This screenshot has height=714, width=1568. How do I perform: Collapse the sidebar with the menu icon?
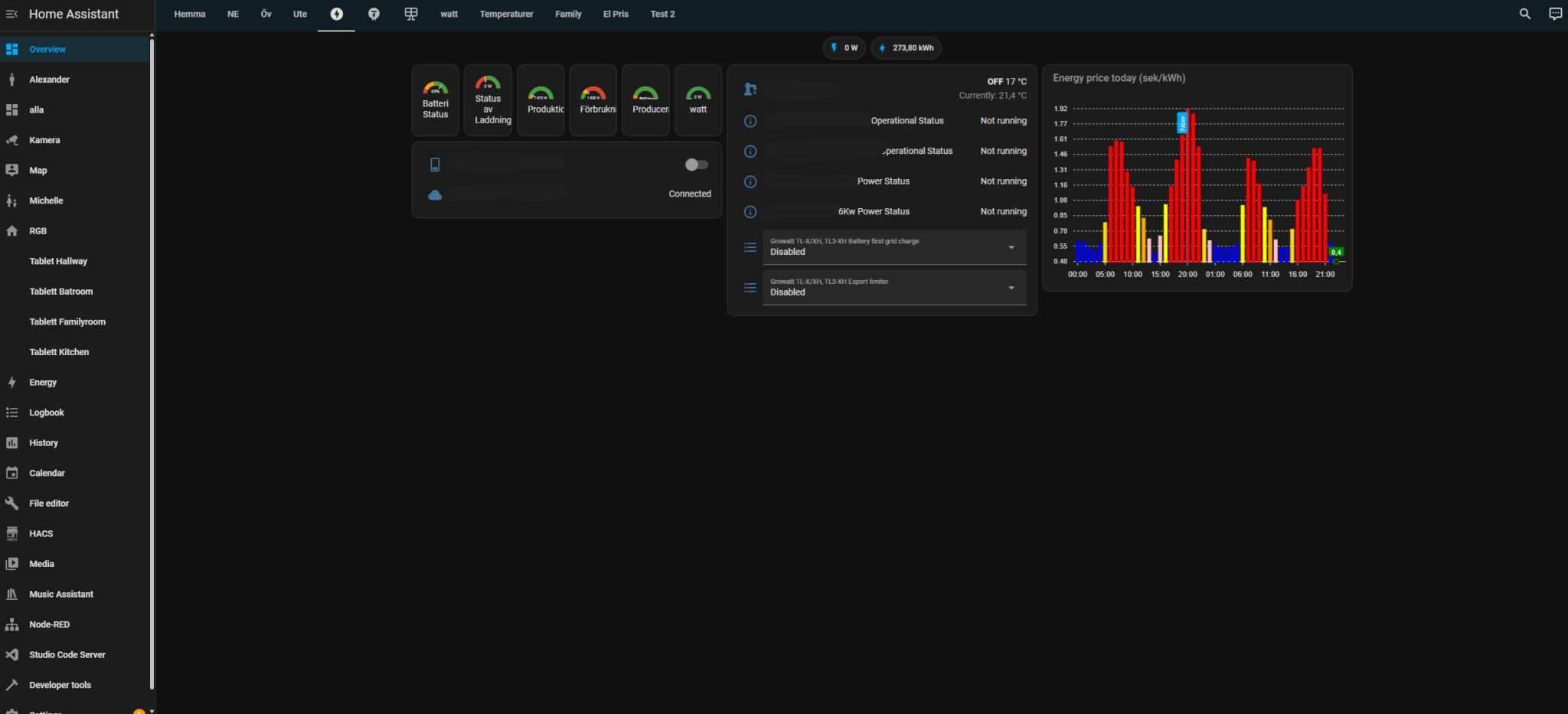tap(11, 14)
